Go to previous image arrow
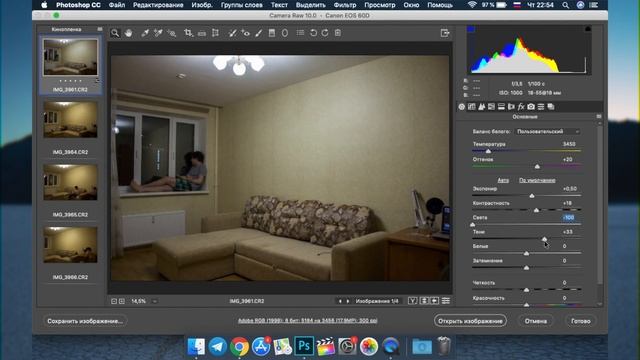This screenshot has width=640, height=360. [340, 301]
